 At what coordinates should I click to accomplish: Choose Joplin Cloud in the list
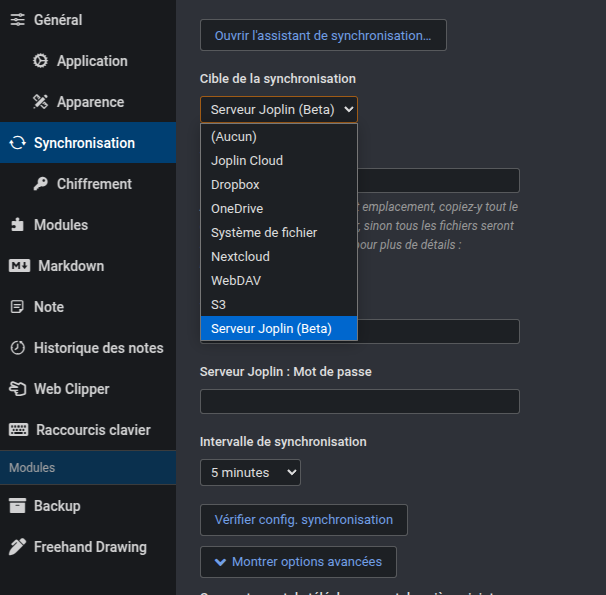[279, 160]
